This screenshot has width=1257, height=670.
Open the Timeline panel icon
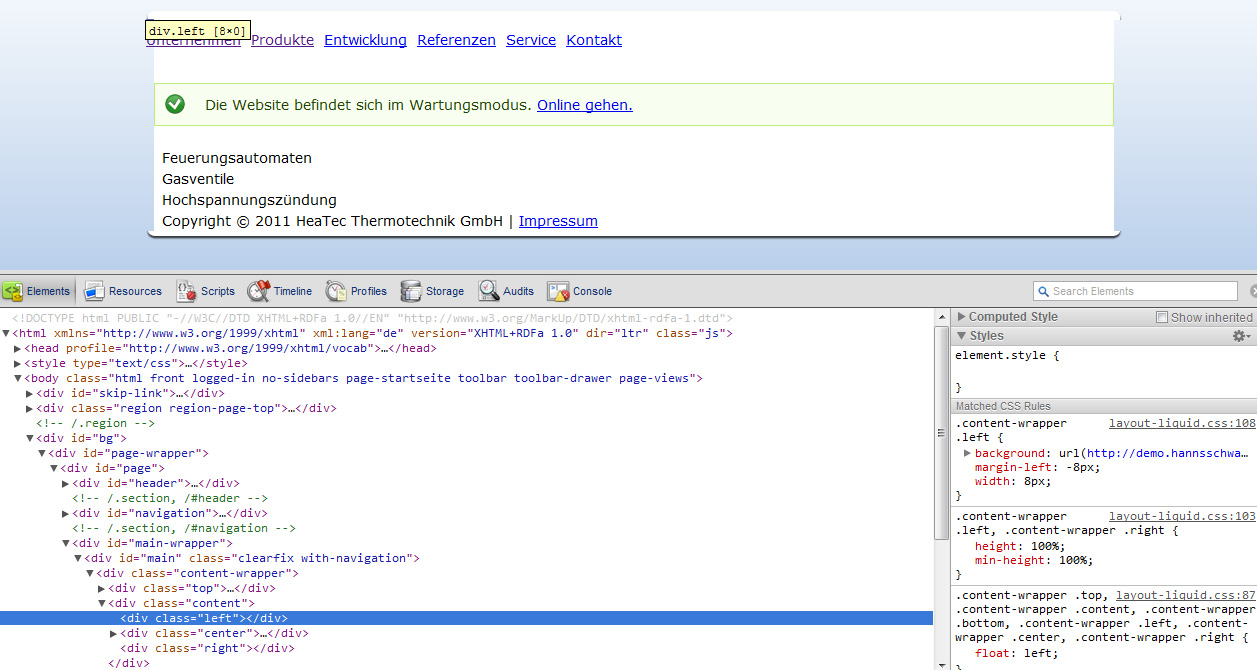[259, 291]
